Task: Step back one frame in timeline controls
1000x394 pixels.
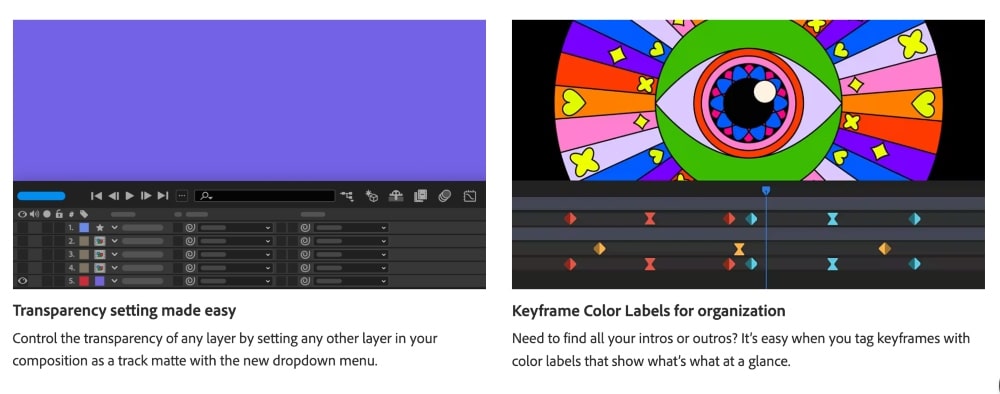Action: pyautogui.click(x=114, y=196)
